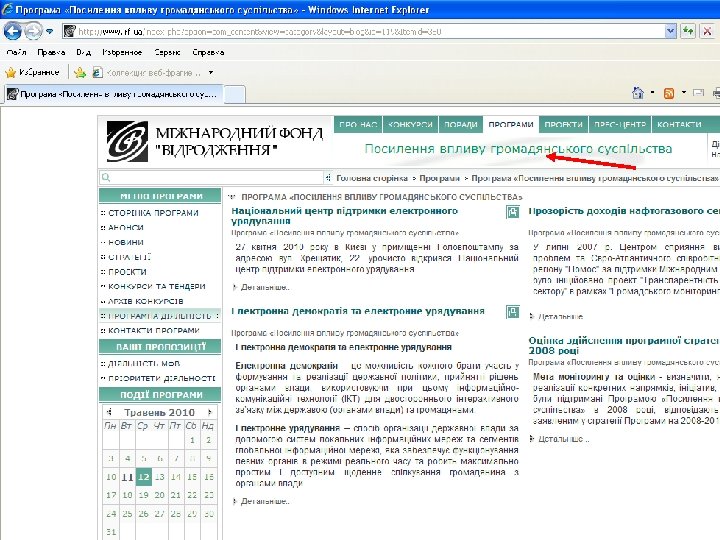Click the site search magnifier icon

pos(106,178)
